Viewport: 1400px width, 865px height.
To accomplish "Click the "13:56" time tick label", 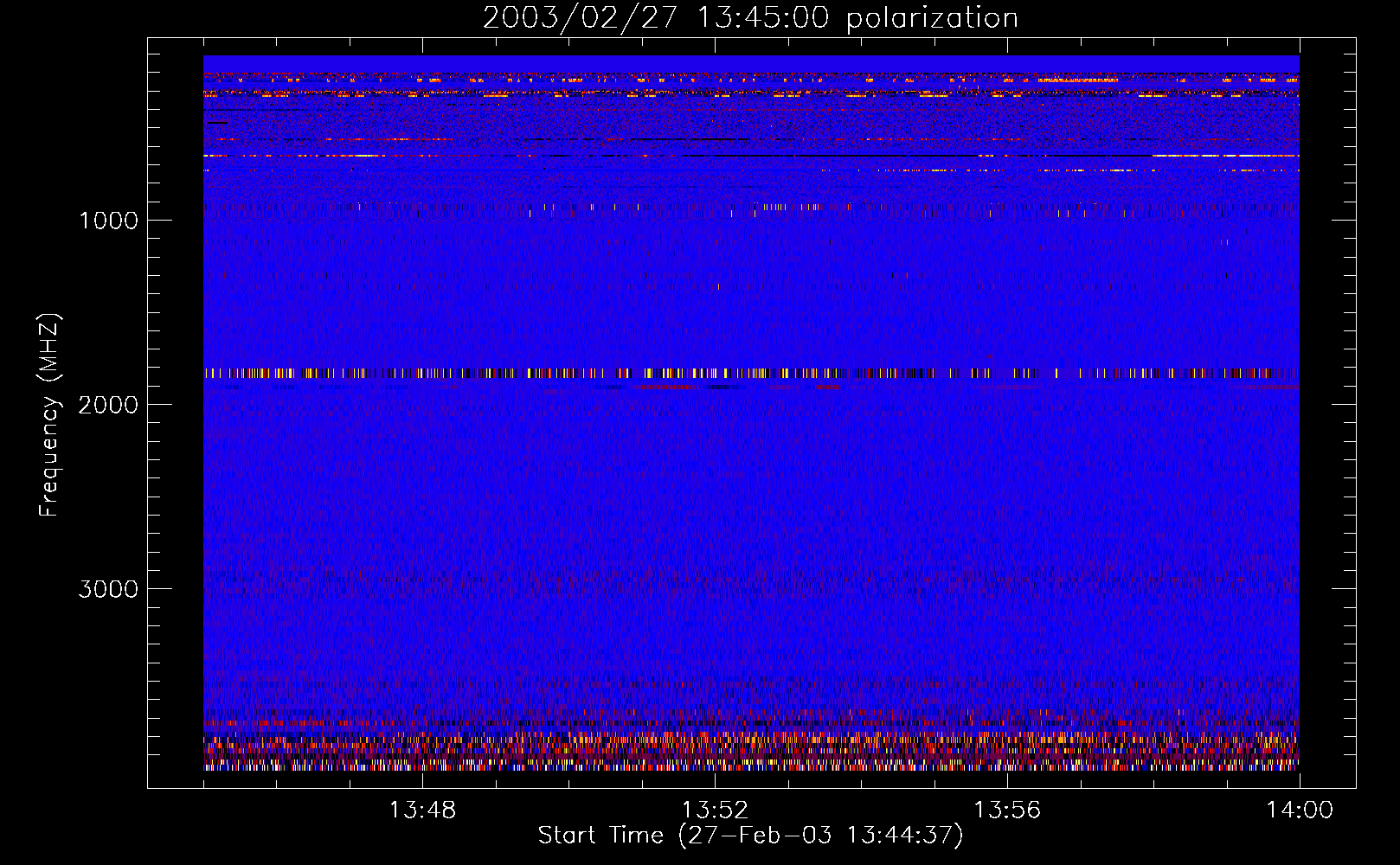I will coord(1007,811).
